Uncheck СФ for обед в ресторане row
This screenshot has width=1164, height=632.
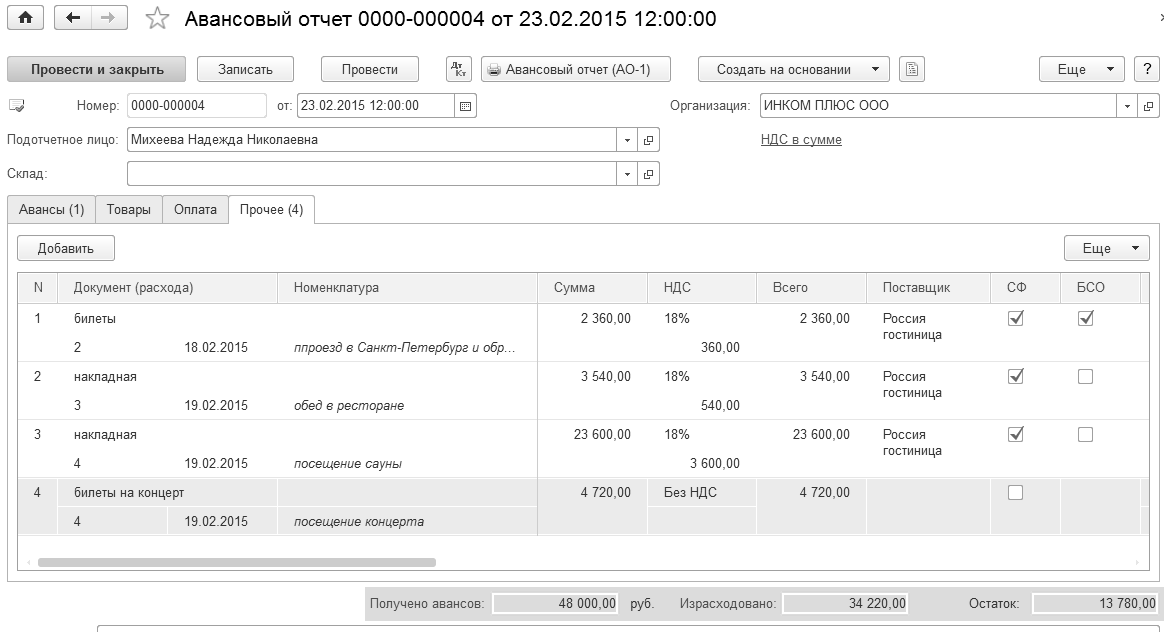1016,377
